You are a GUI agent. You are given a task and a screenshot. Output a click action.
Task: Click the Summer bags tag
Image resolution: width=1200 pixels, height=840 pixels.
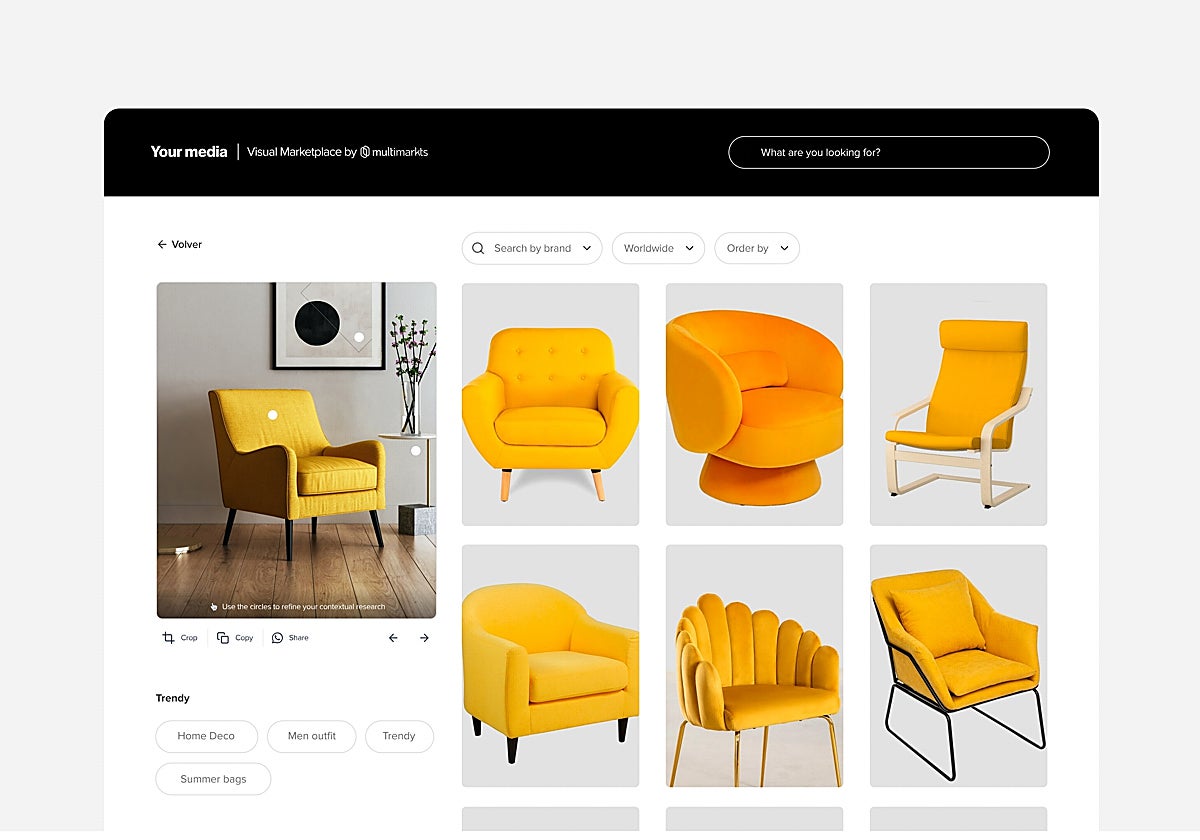[x=213, y=780]
